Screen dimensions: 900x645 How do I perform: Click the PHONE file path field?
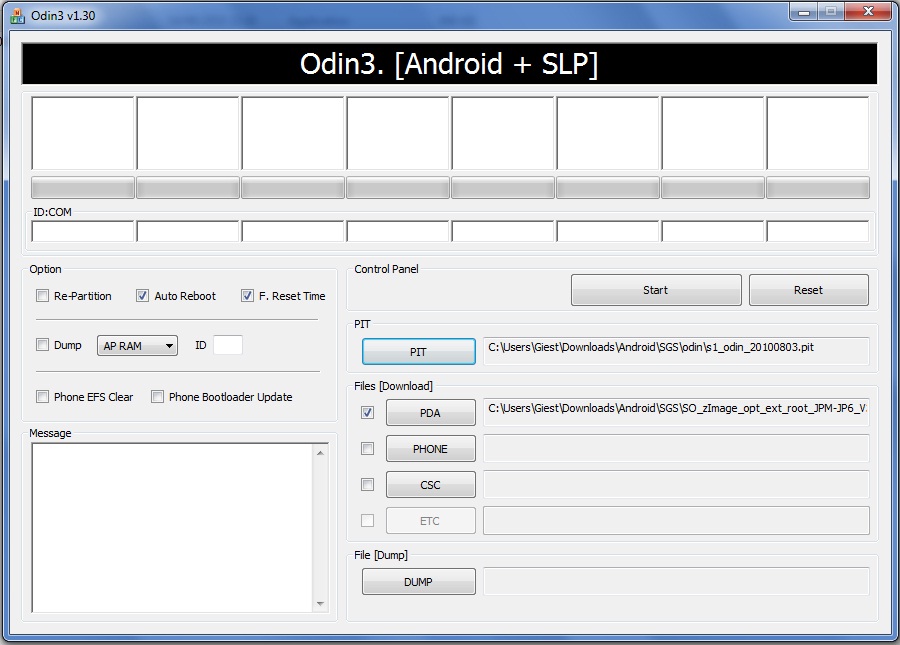pos(676,448)
